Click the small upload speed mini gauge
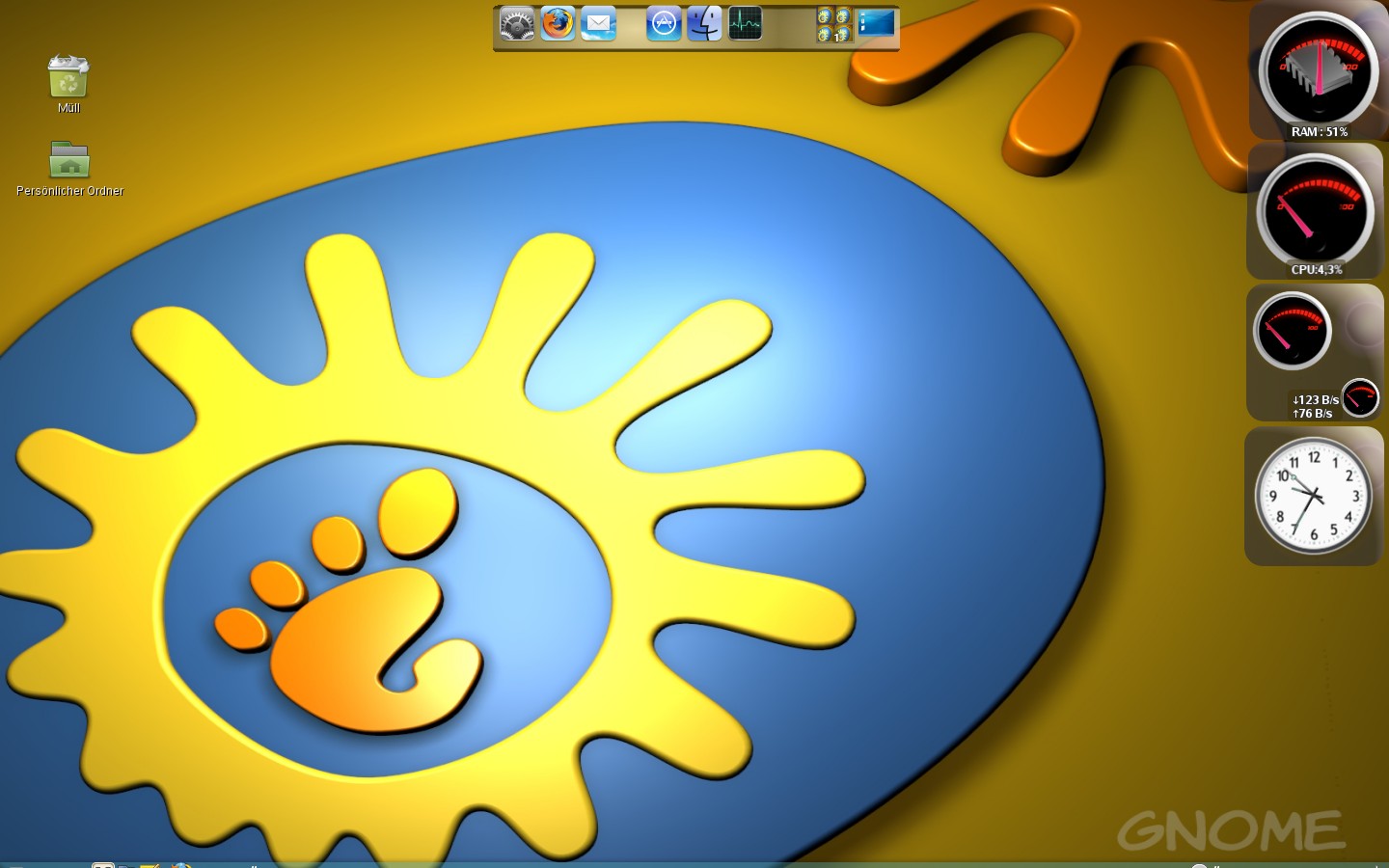Screen dimensions: 1389x868 click(1360, 397)
